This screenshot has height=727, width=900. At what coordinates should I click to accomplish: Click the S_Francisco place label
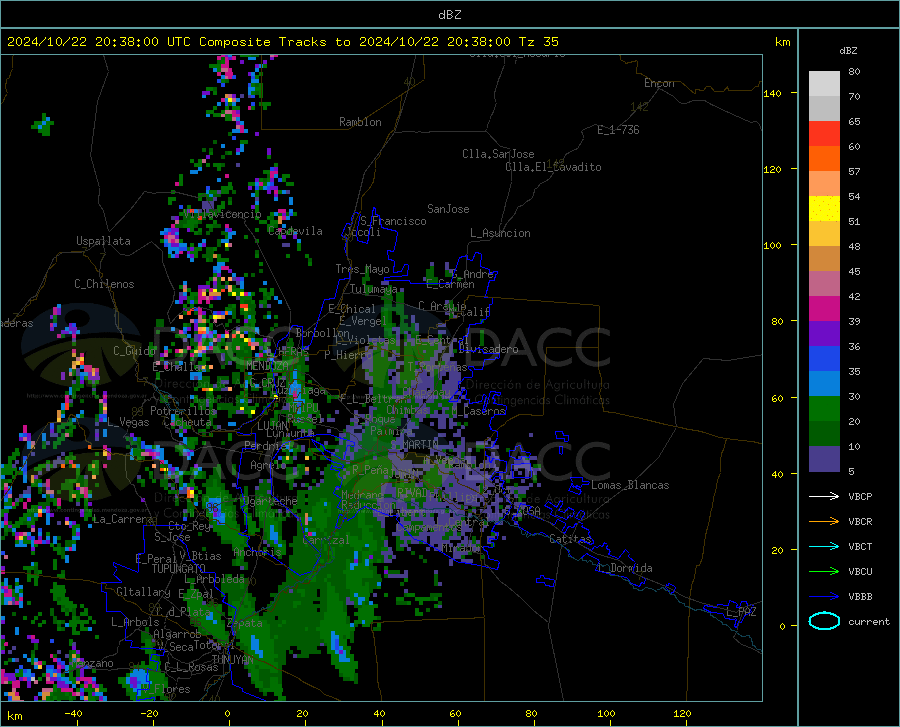(x=393, y=221)
